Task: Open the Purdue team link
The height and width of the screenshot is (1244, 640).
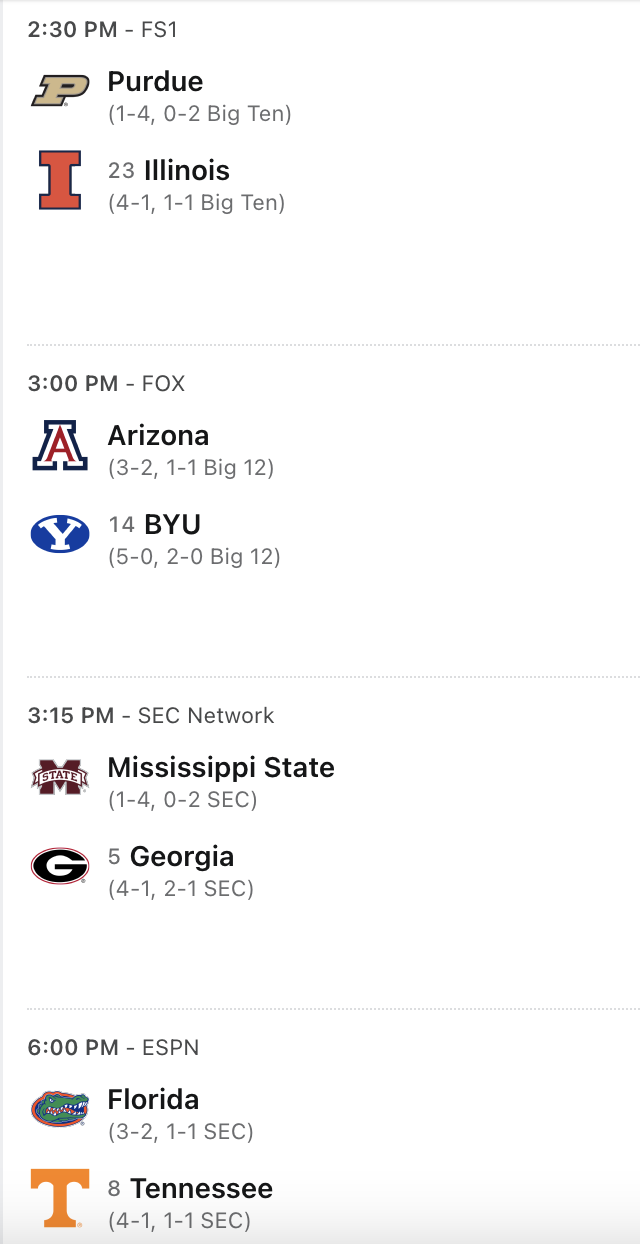Action: pyautogui.click(x=155, y=82)
